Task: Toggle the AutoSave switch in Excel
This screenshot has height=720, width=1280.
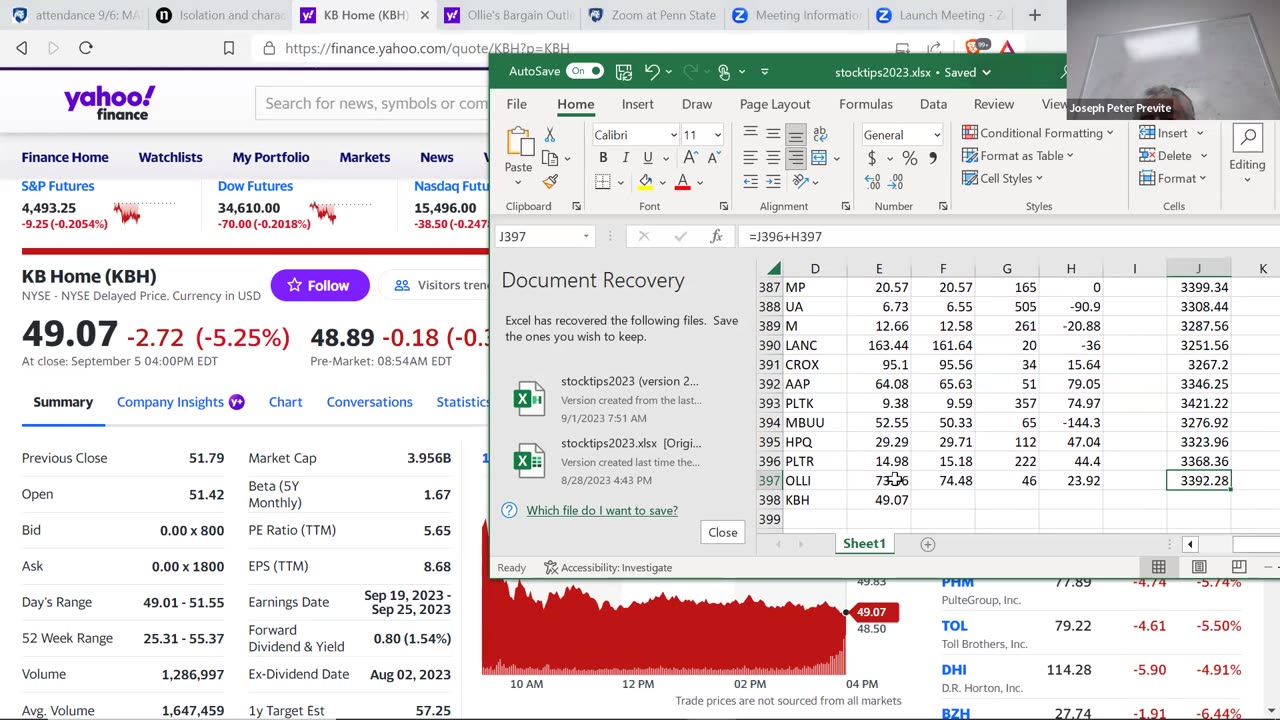Action: [x=585, y=71]
